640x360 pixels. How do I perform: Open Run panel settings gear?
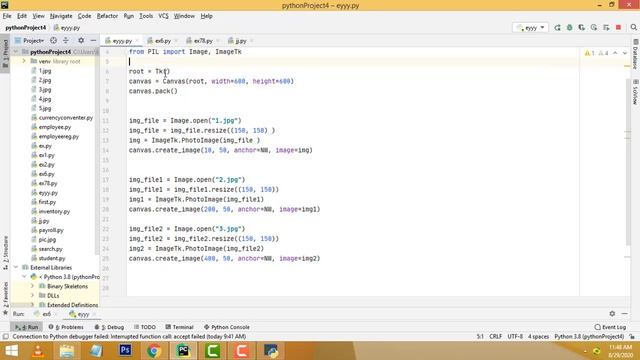(x=612, y=313)
